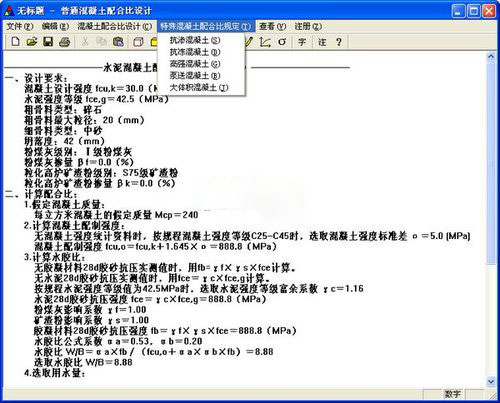Print using the printer icon
This screenshot has height=403, width=500.
[65, 42]
